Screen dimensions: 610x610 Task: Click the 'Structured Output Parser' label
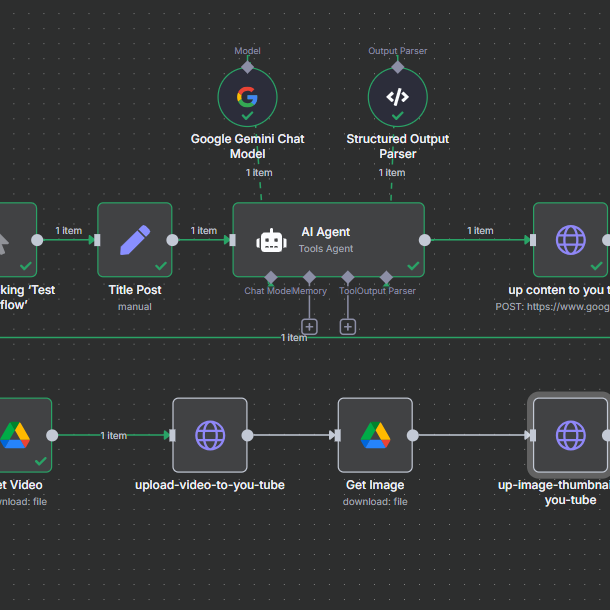[398, 146]
